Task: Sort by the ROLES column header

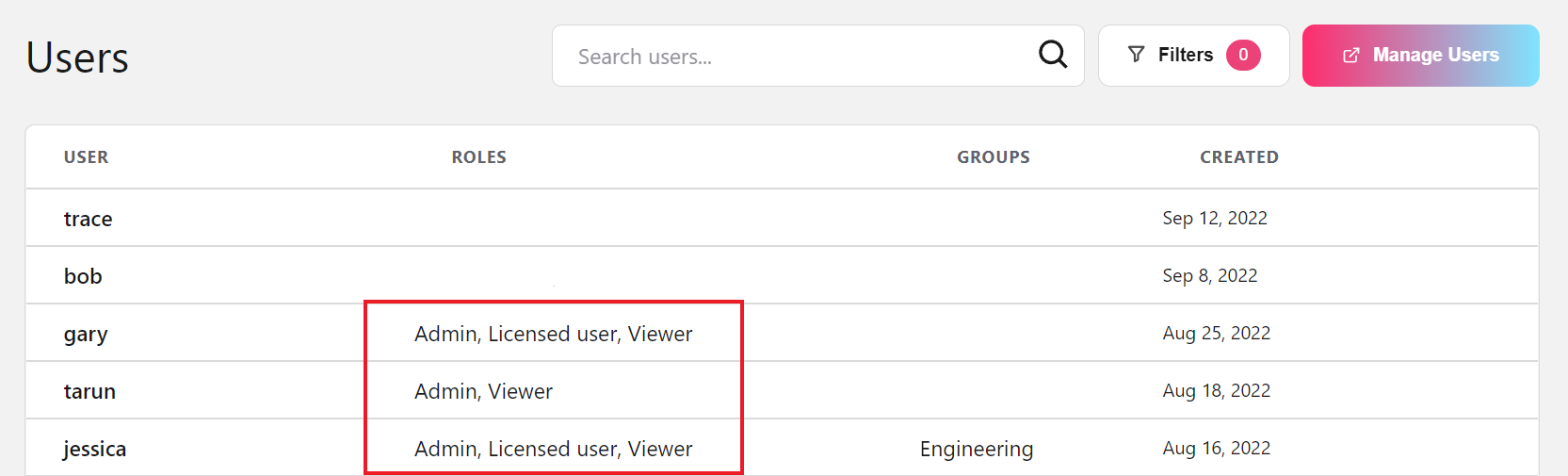Action: [479, 157]
